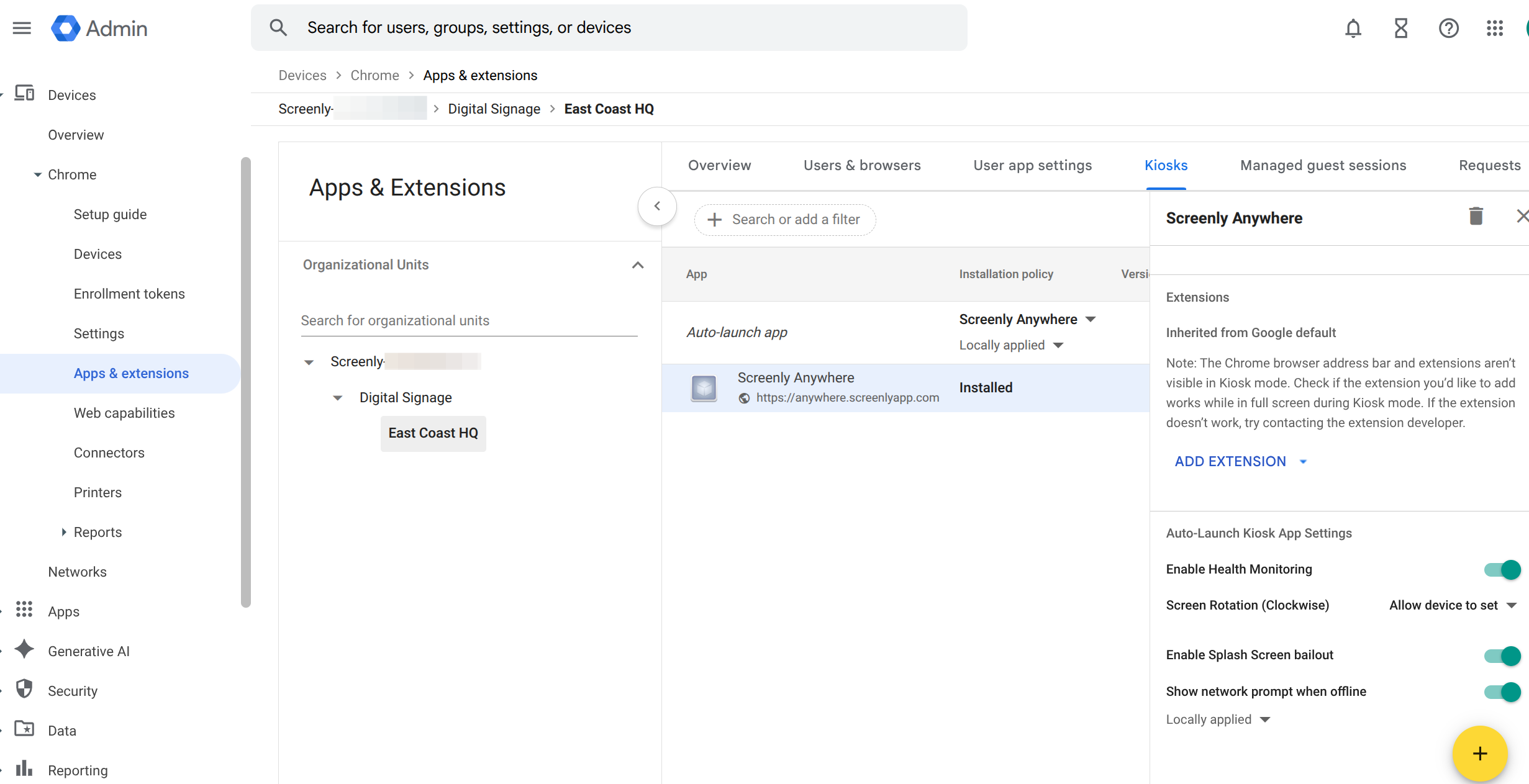Click the Google Admin logo
This screenshot has width=1529, height=784.
[99, 28]
